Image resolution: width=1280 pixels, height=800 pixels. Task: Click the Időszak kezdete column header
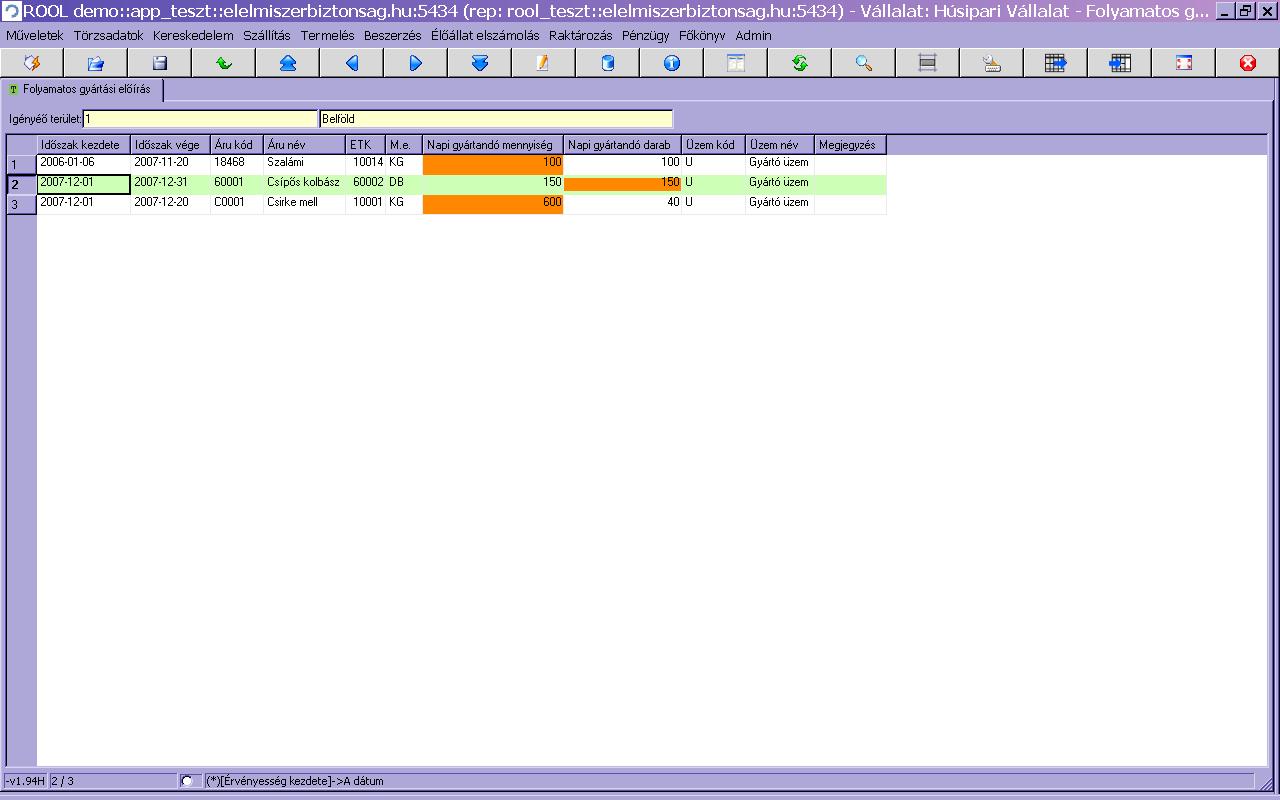pyautogui.click(x=84, y=145)
